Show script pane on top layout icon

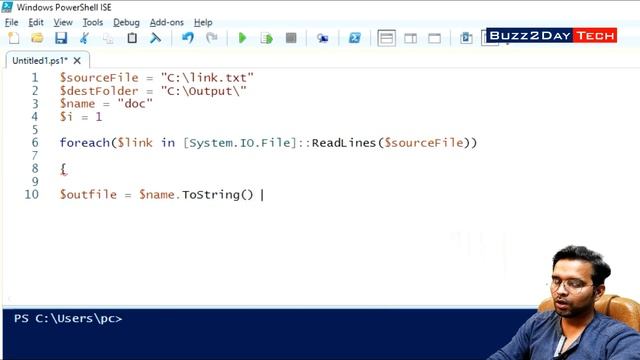(x=387, y=38)
